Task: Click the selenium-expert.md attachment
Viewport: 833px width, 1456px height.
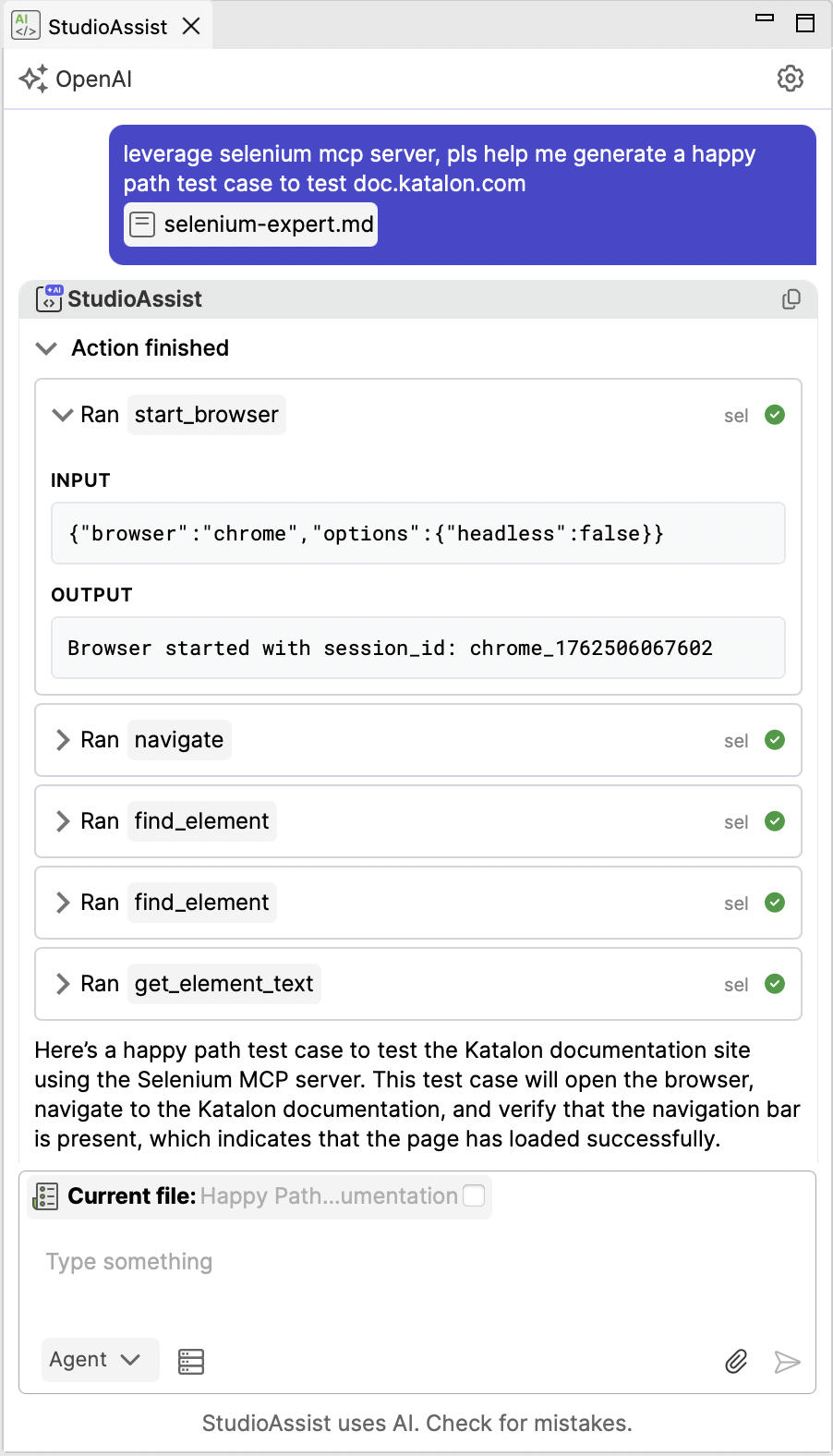Action: 249,224
